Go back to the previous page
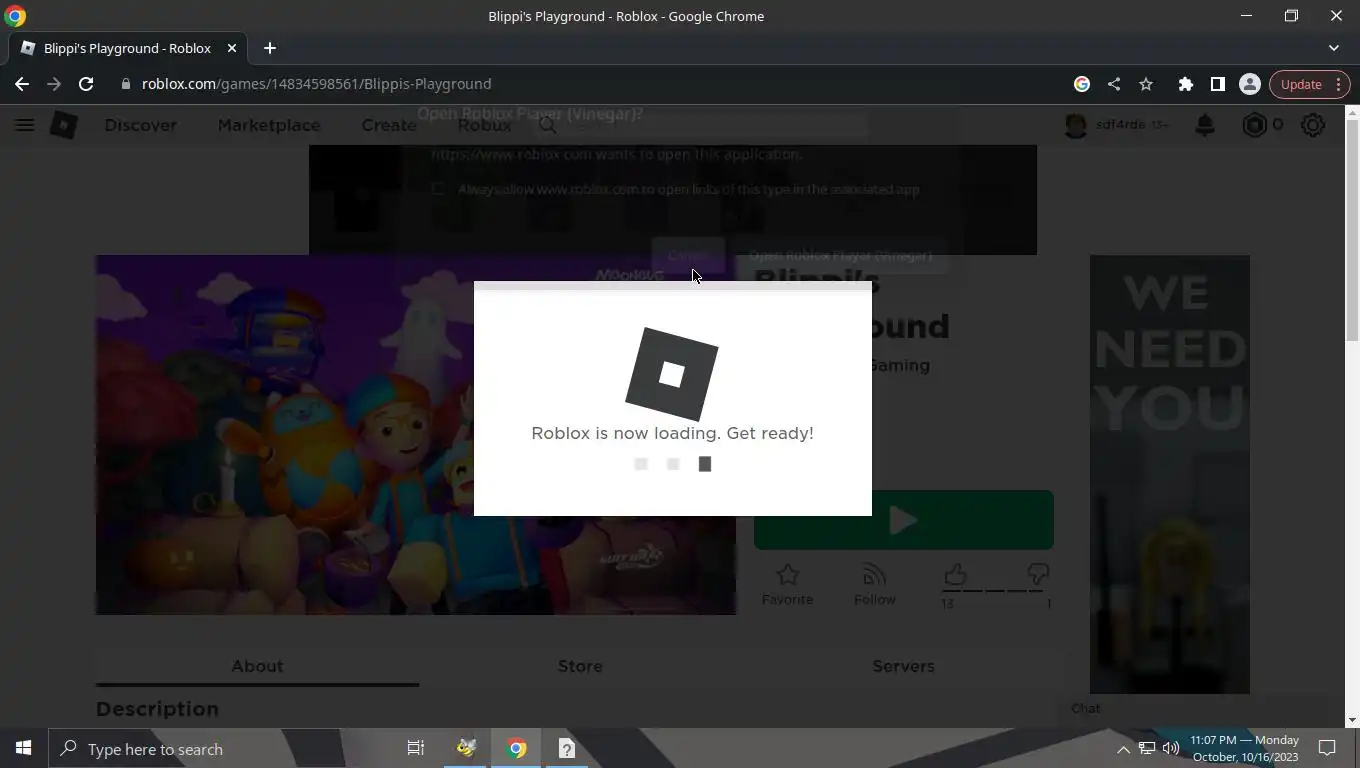This screenshot has height=768, width=1360. tap(22, 84)
